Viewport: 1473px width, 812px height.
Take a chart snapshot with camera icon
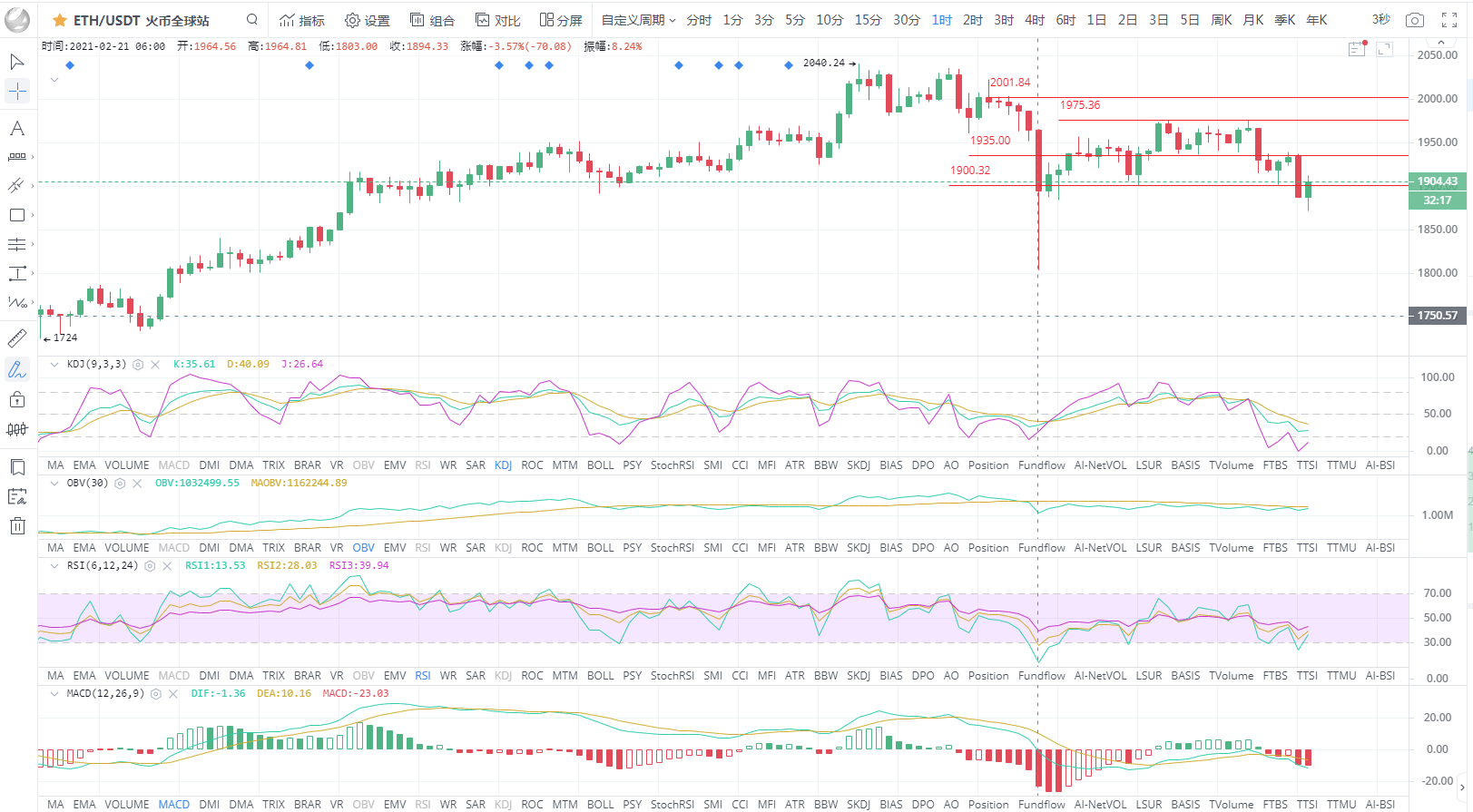(1414, 20)
